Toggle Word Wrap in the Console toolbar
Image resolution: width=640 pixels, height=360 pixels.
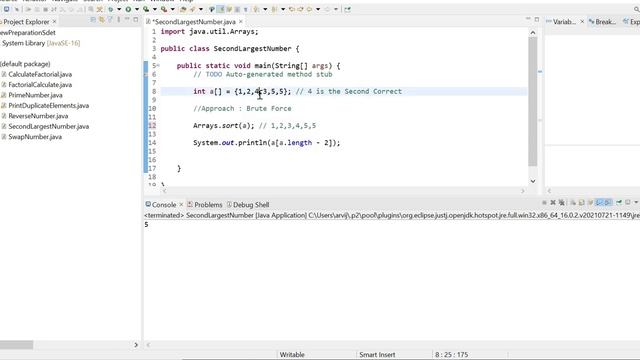pos(591,202)
